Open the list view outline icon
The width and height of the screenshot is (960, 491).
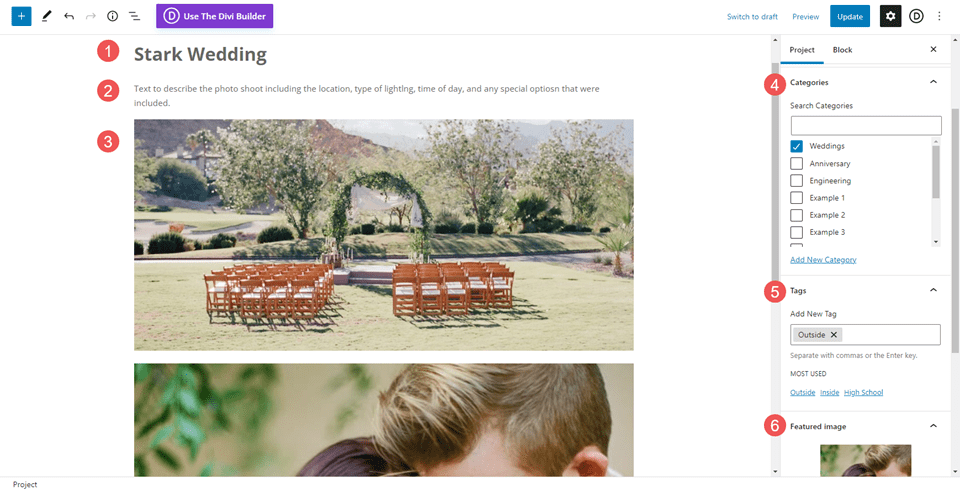(x=134, y=16)
